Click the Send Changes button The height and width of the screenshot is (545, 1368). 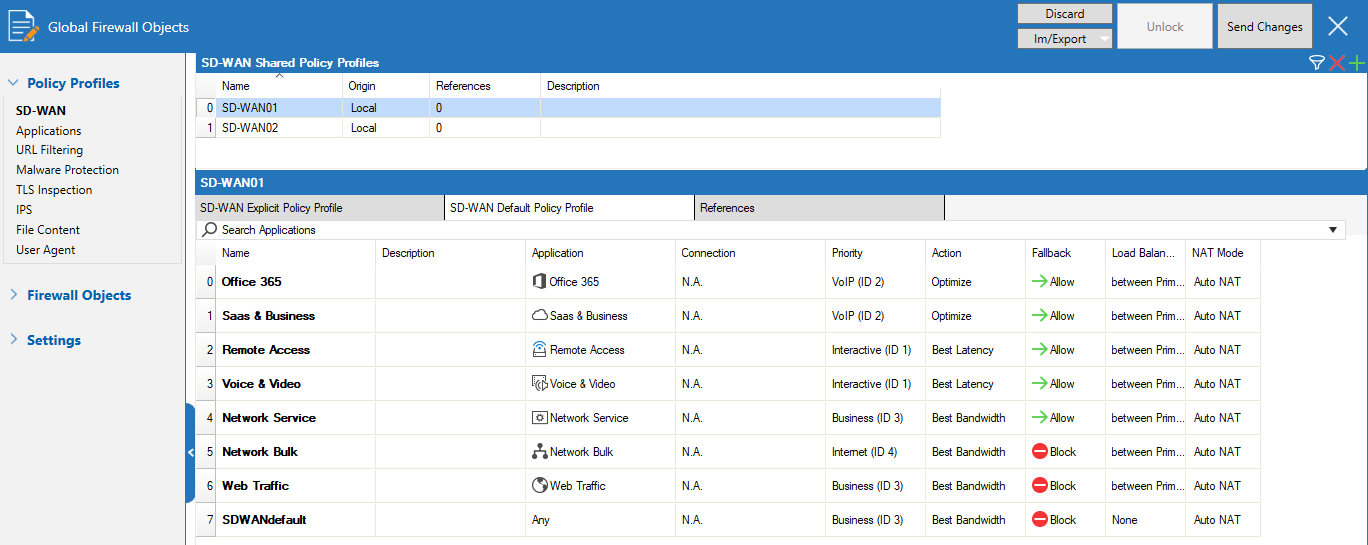1265,27
